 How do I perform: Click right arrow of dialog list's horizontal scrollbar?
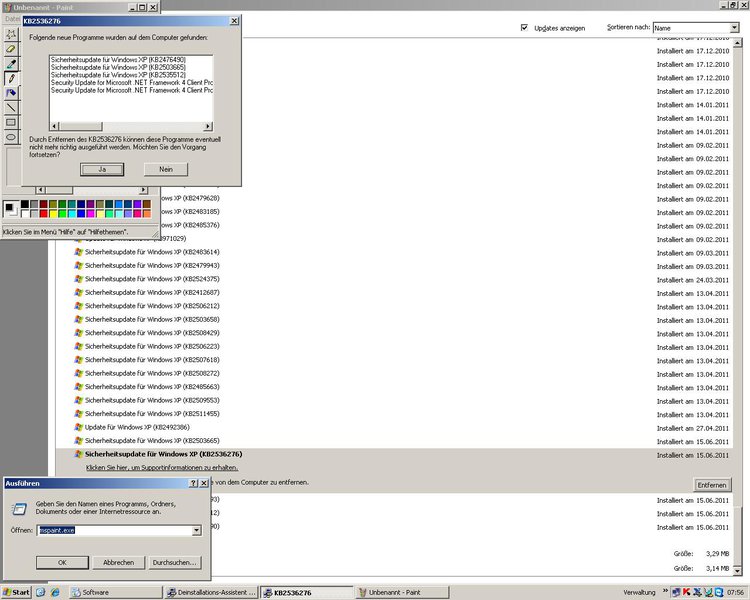208,126
